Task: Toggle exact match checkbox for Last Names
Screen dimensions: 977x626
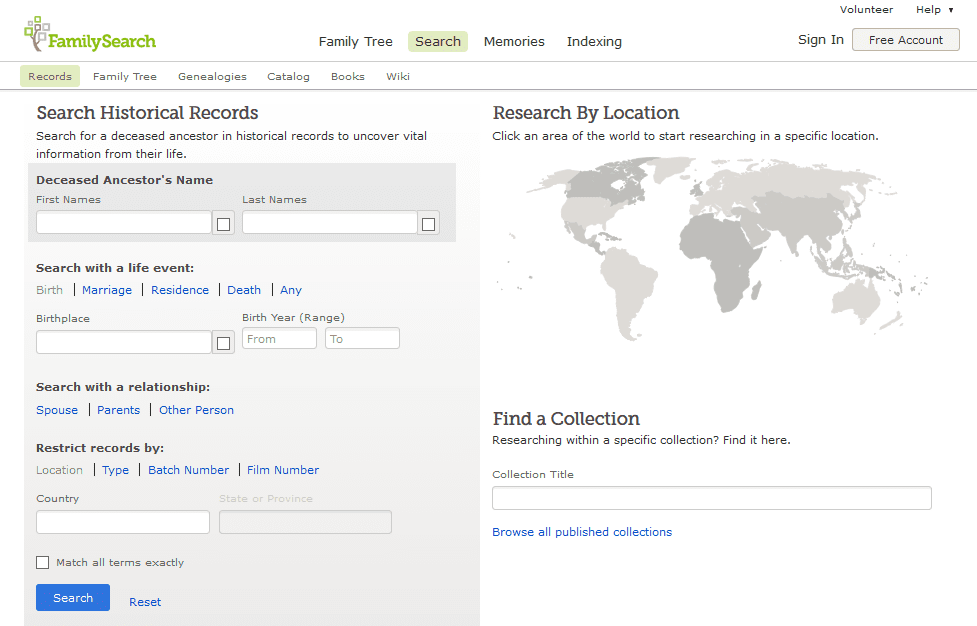Action: (x=428, y=224)
